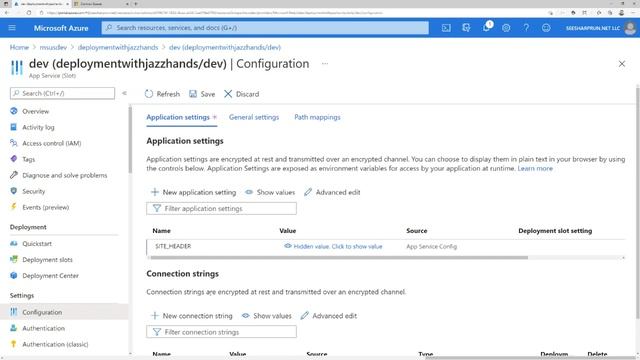Open a new browser tab with plus
The height and width of the screenshot is (360, 640).
[136, 4]
